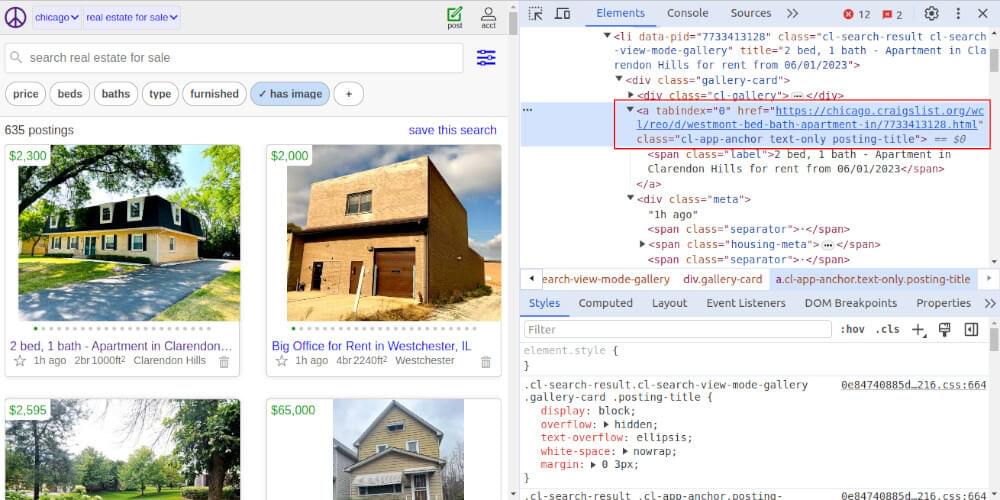Viewport: 1000px width, 500px height.
Task: Open the DOM Breakpoints tab
Action: tap(851, 304)
